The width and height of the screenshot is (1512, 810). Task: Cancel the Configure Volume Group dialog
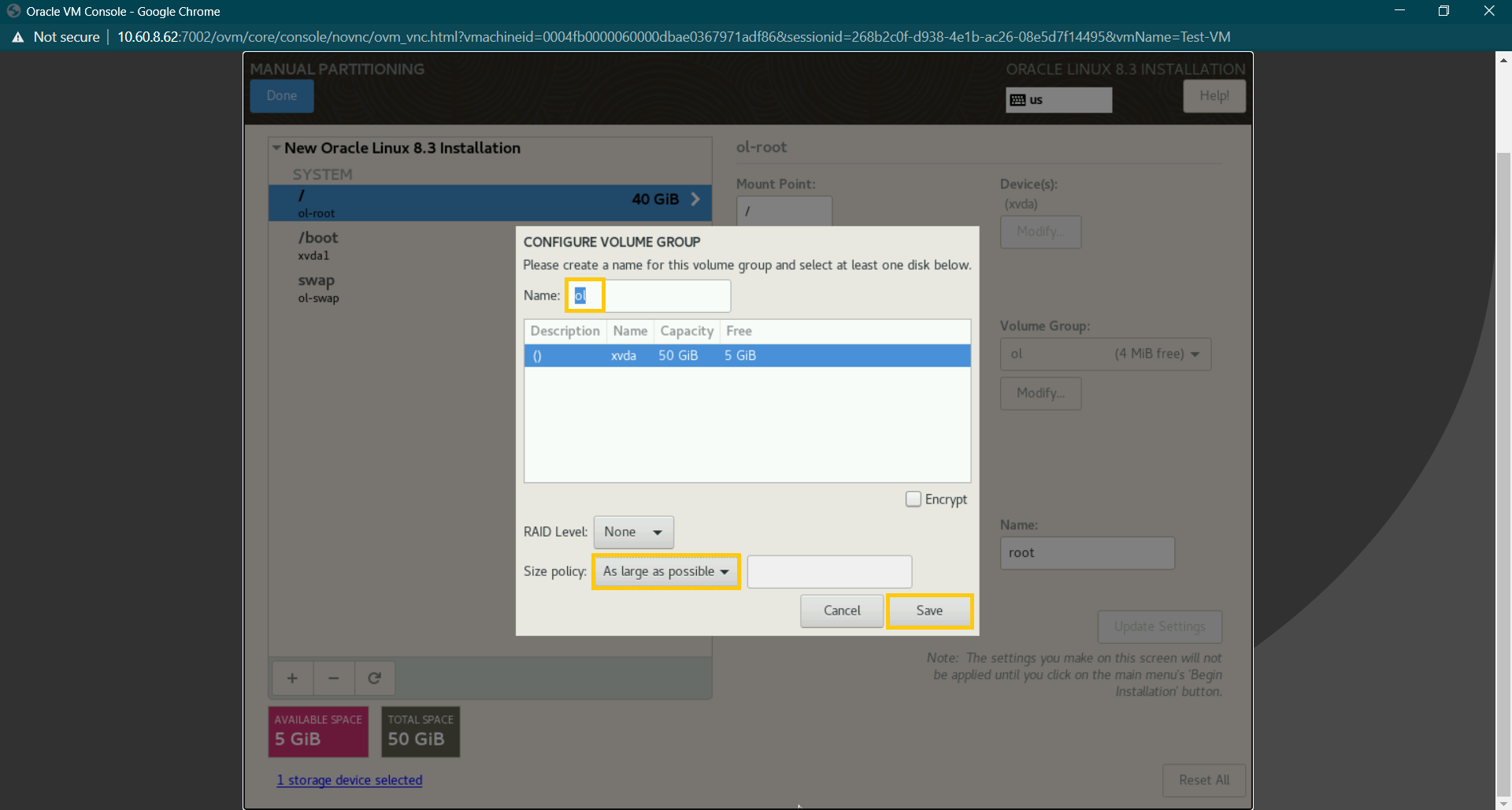(842, 611)
